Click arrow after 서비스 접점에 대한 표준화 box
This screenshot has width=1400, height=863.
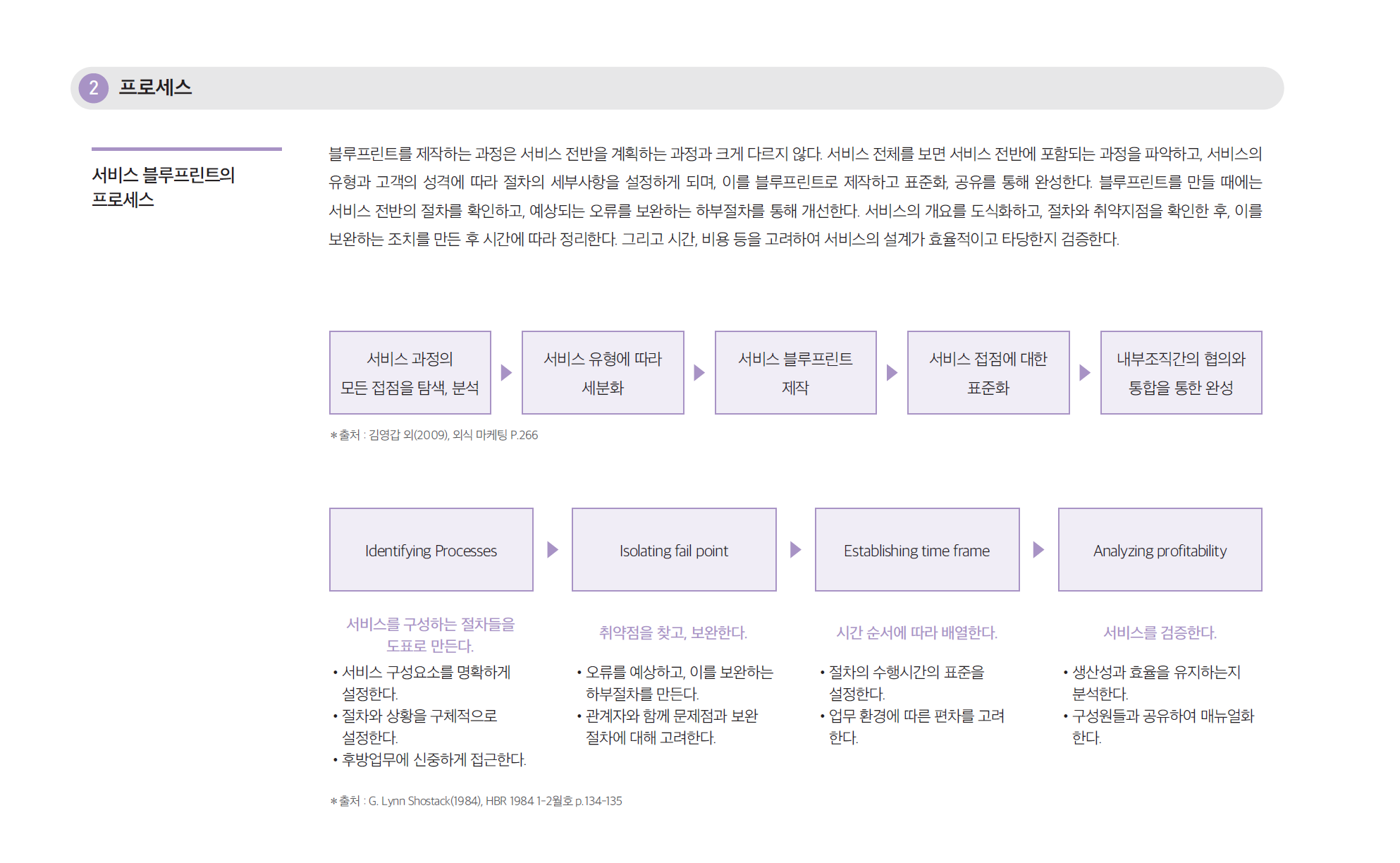[x=1085, y=372]
